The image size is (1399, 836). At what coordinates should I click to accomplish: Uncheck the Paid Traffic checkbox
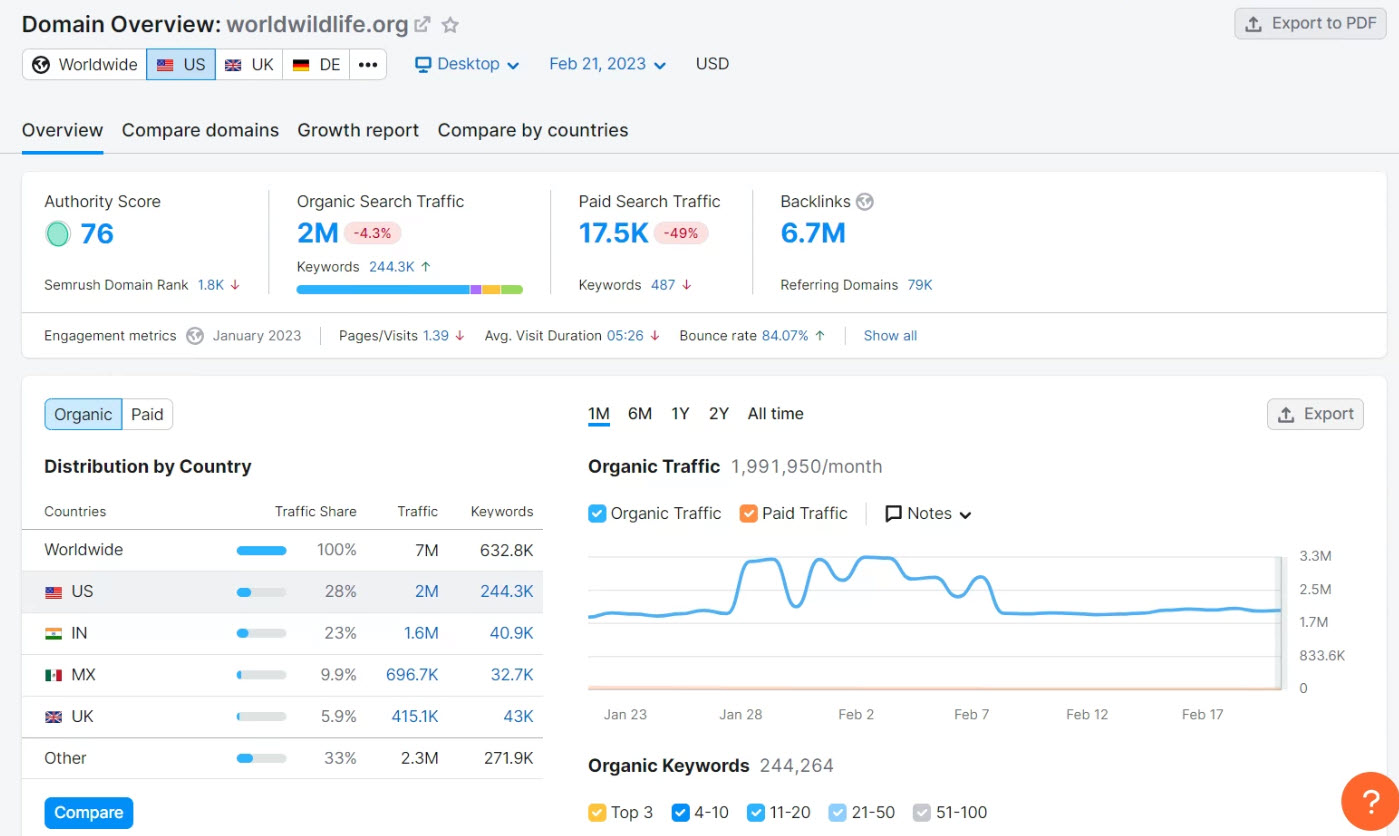[x=748, y=513]
